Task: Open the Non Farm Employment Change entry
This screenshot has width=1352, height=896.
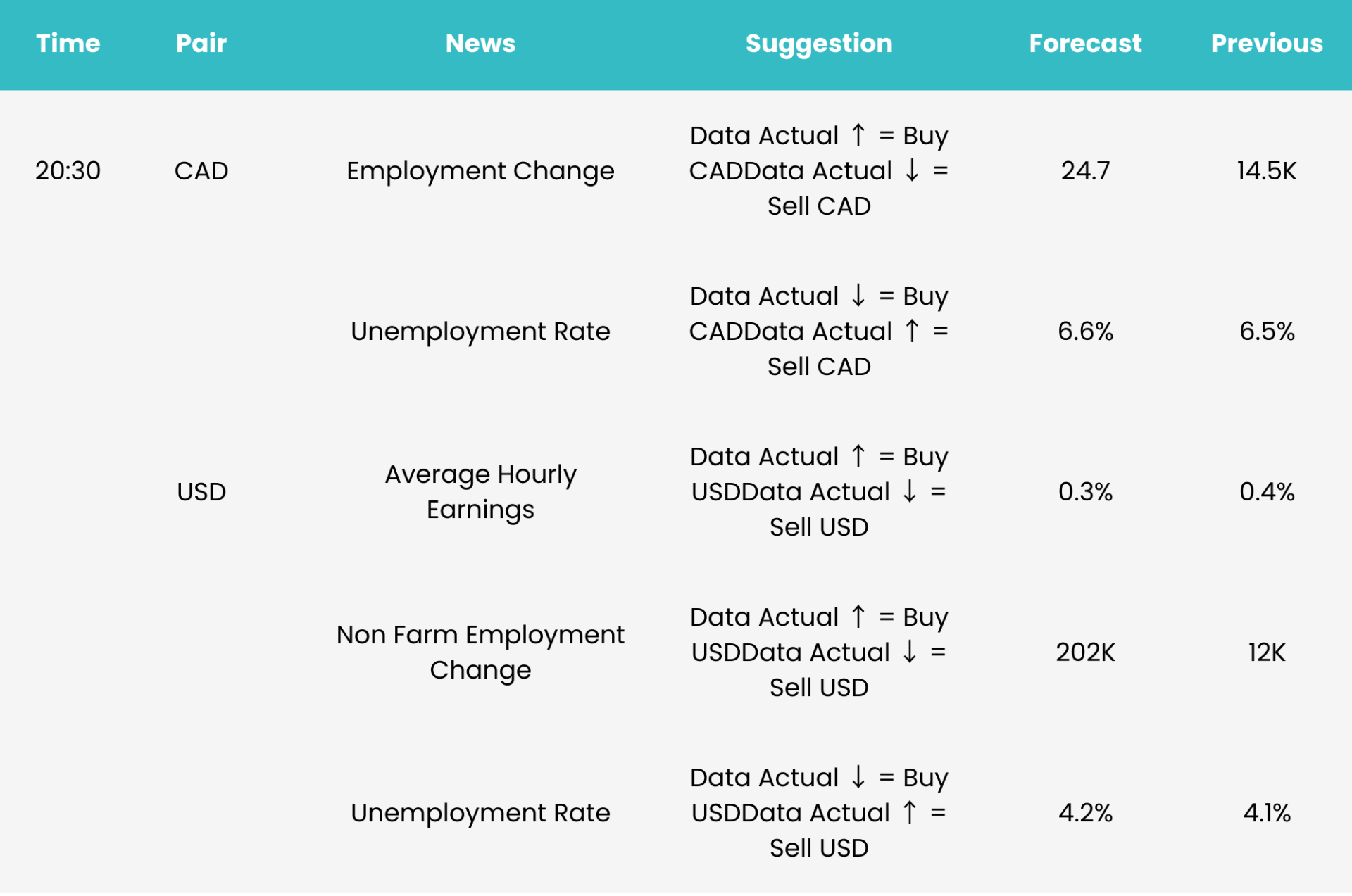Action: click(480, 652)
